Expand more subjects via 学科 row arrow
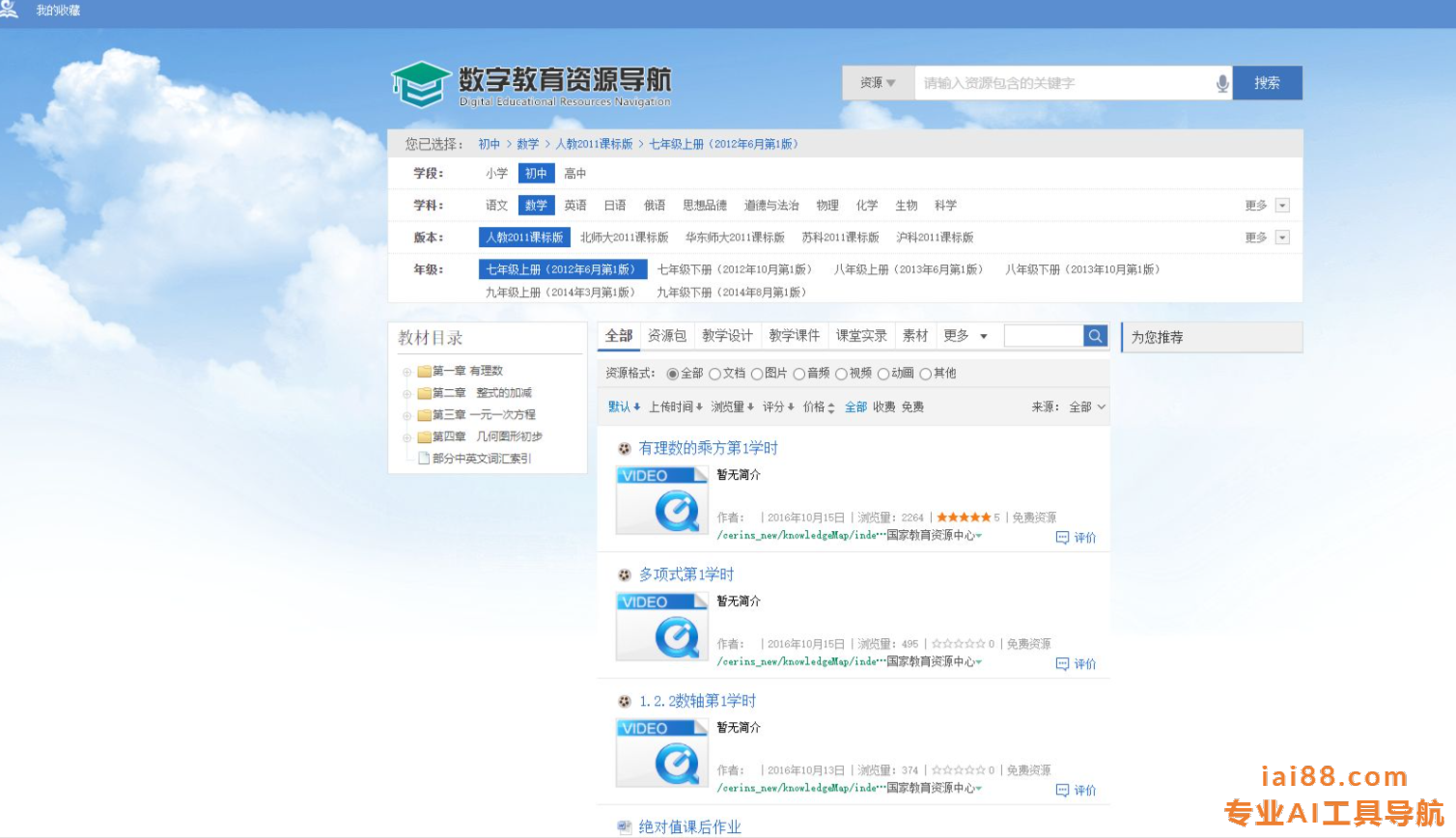The image size is (1456, 838). (x=1282, y=206)
